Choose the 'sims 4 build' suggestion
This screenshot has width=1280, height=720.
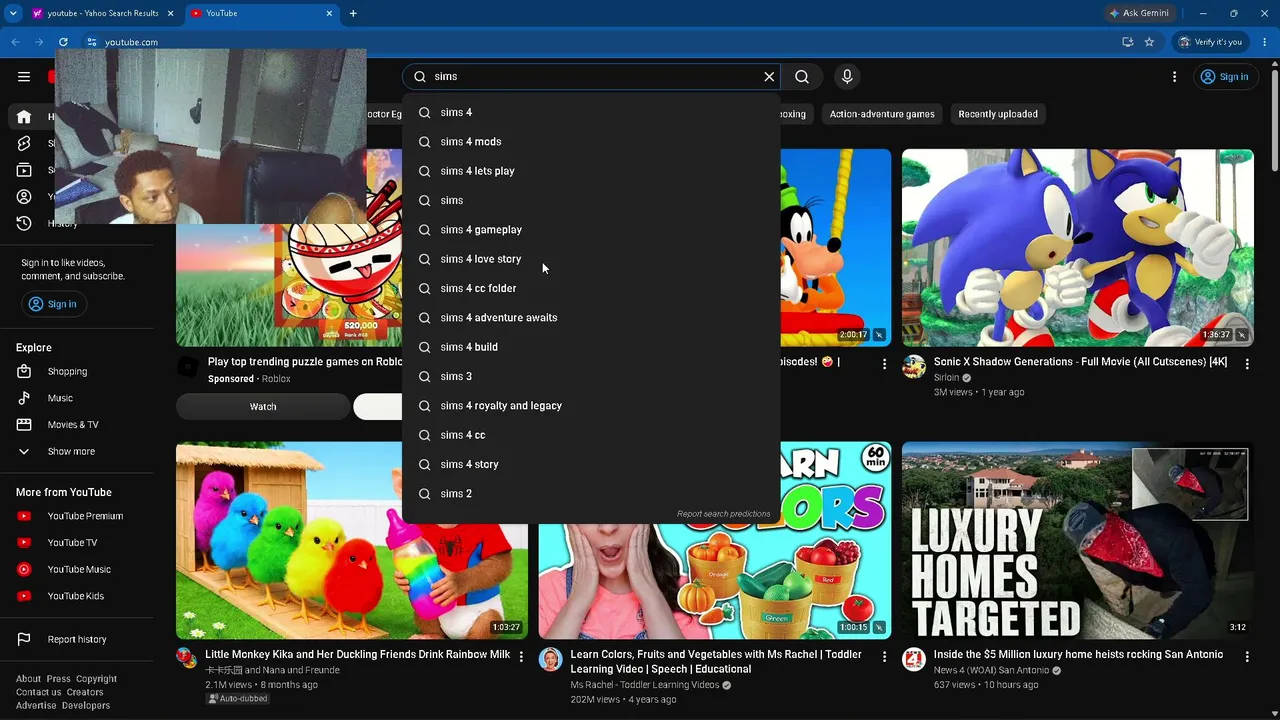591,347
